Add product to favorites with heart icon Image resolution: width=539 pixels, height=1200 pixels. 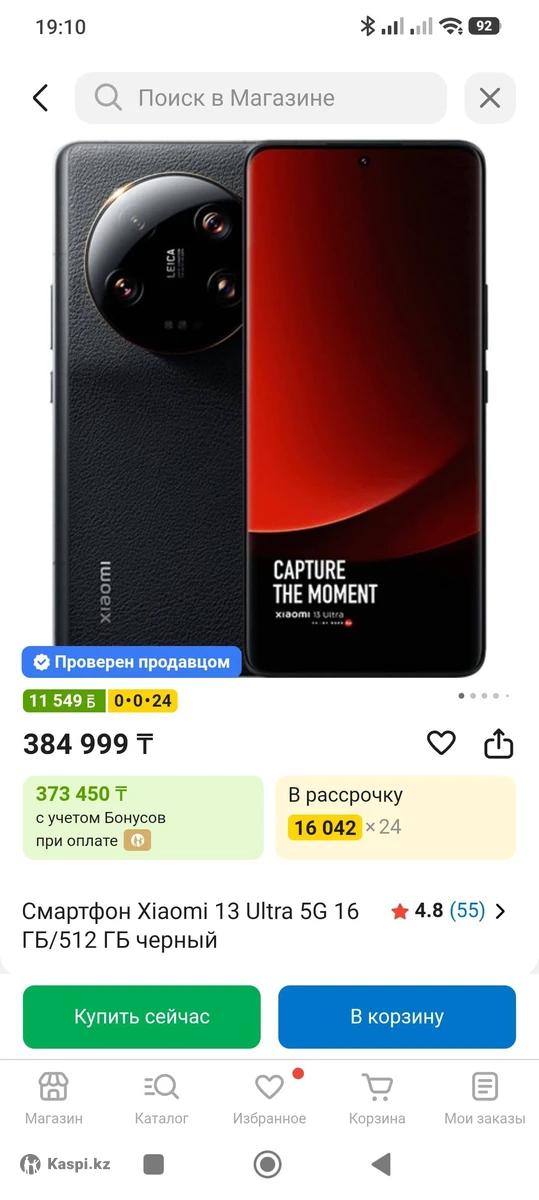point(441,743)
